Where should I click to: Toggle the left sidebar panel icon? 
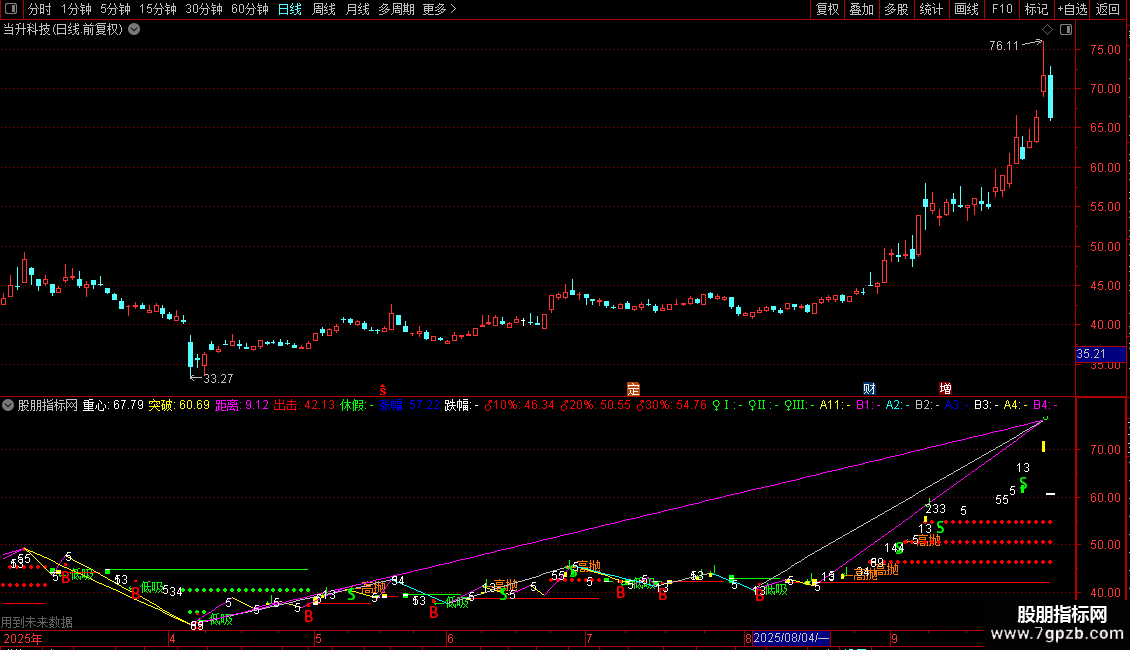pyautogui.click(x=11, y=9)
